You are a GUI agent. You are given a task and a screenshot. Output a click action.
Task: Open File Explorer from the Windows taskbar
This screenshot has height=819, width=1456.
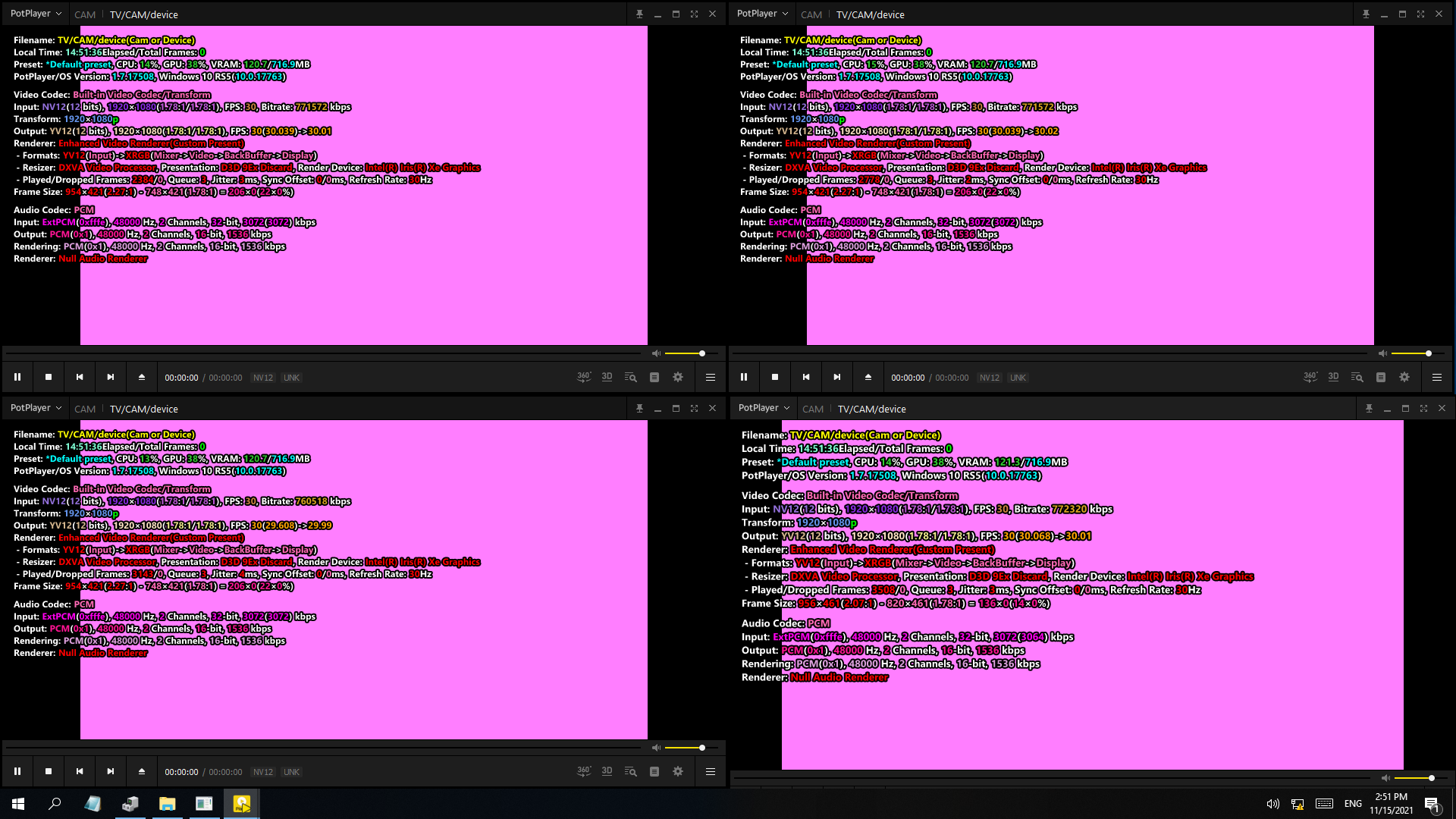click(167, 804)
